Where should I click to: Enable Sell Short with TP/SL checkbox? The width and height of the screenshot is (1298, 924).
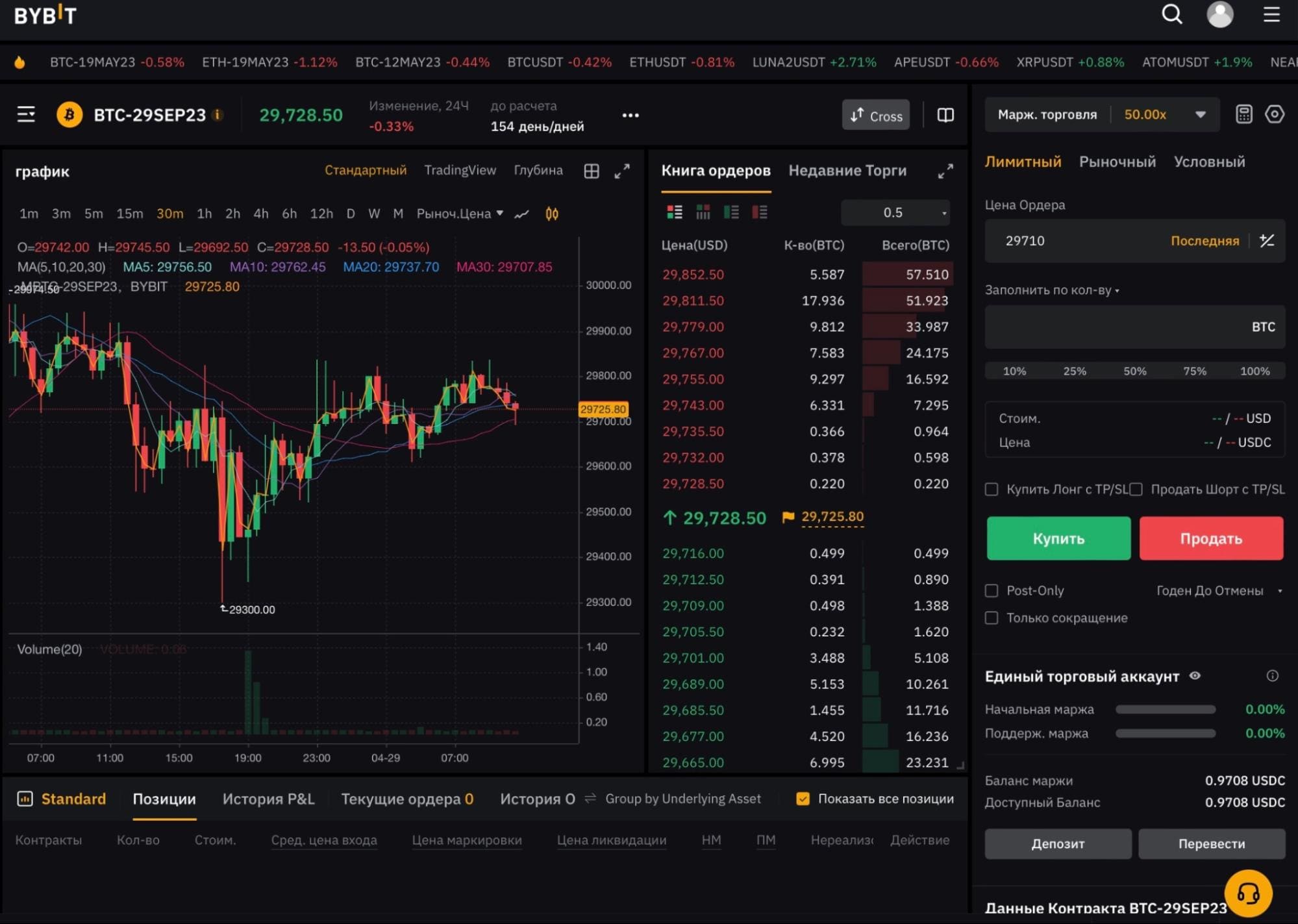1136,489
